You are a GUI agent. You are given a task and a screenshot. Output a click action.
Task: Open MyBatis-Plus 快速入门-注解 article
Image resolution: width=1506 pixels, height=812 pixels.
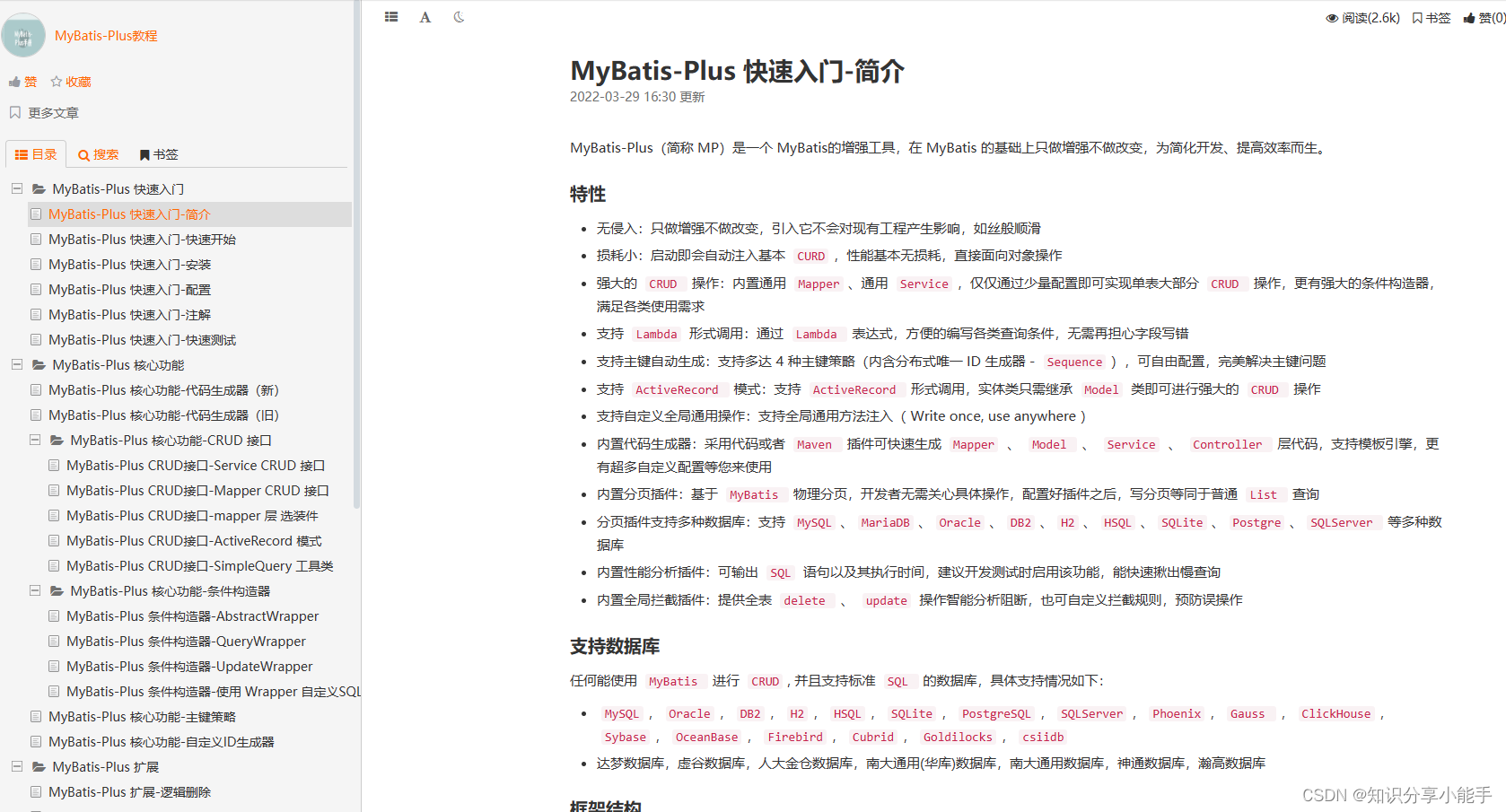coord(129,315)
